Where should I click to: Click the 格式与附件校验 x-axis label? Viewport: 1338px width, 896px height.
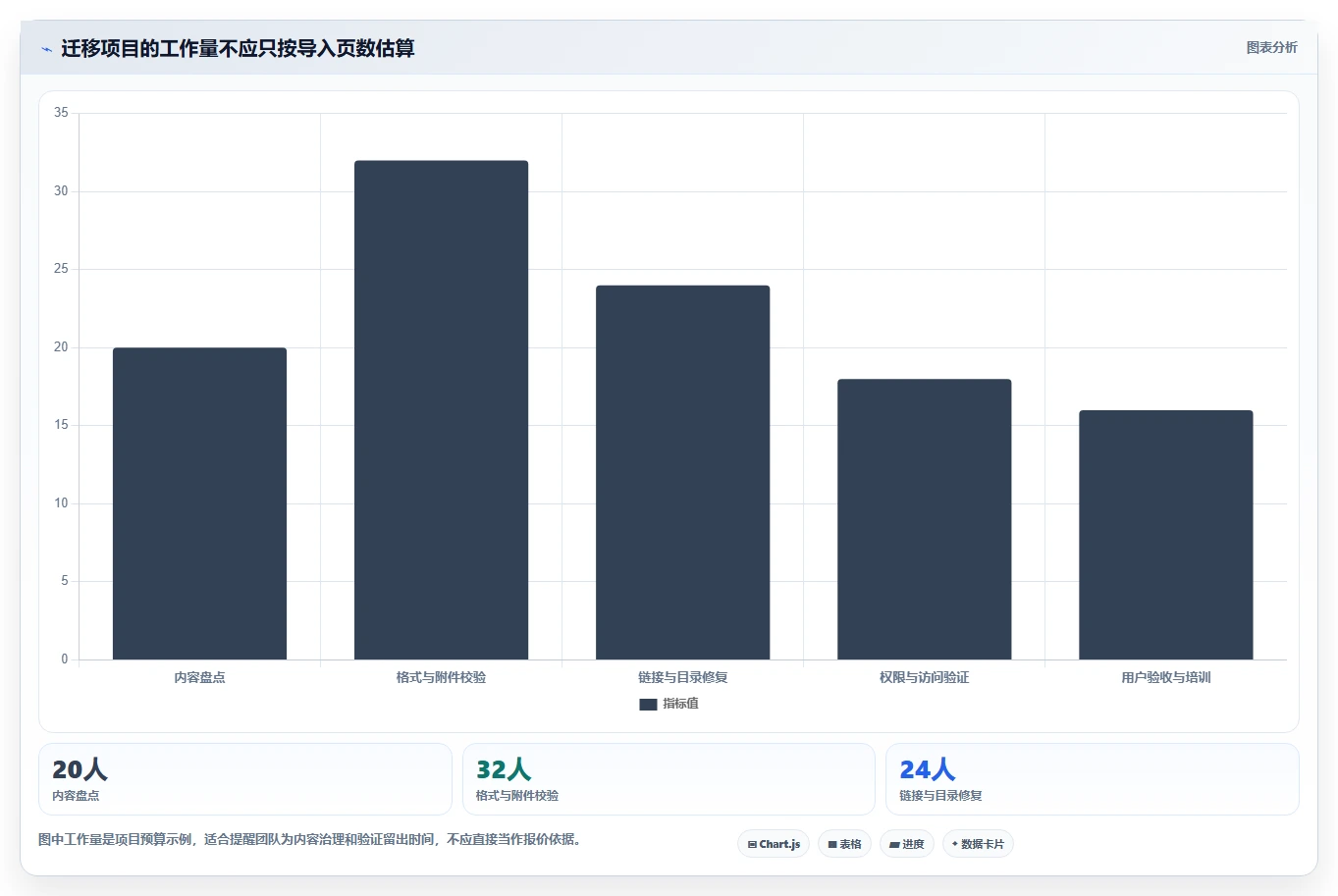441,677
